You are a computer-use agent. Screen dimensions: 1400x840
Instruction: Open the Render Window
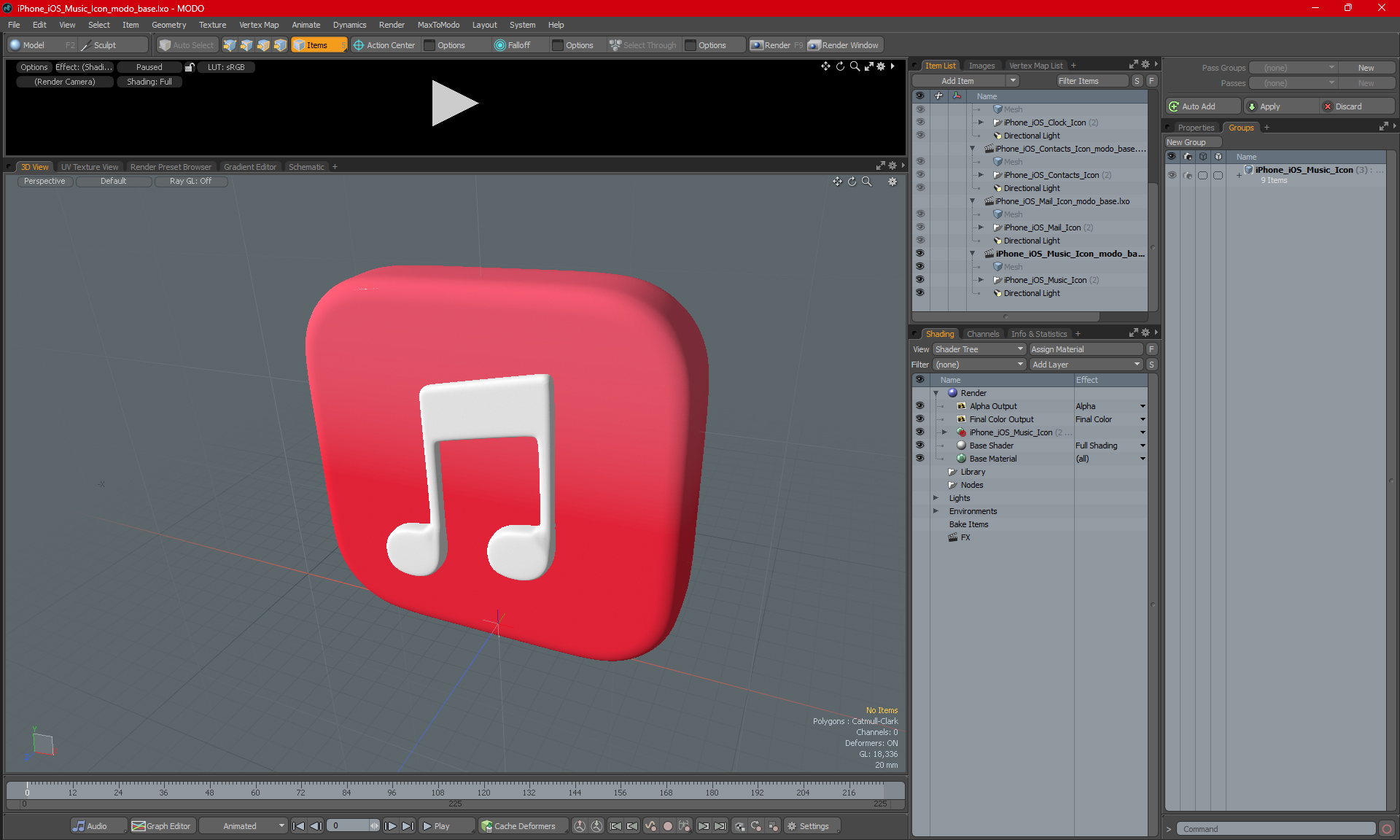click(844, 45)
